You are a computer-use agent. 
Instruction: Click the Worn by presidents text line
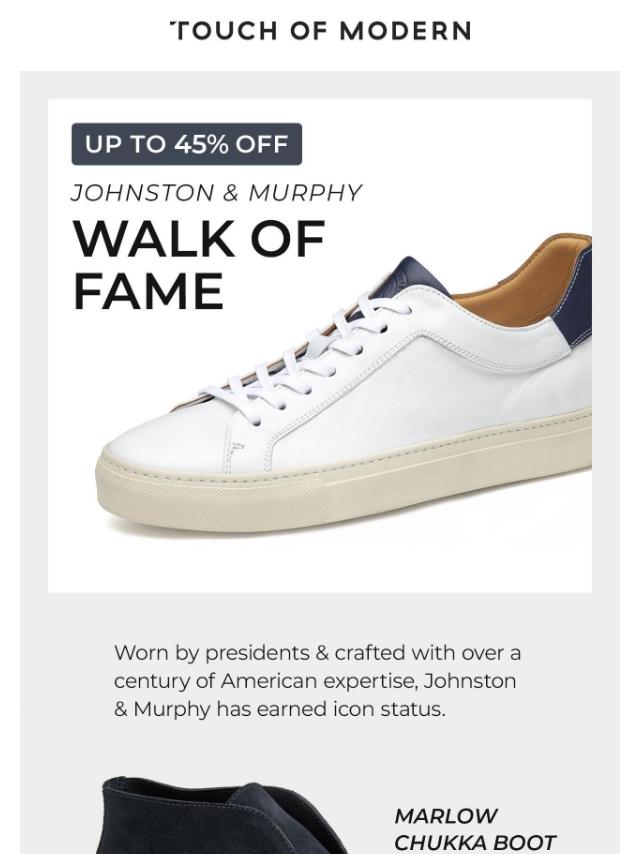pyautogui.click(x=318, y=652)
